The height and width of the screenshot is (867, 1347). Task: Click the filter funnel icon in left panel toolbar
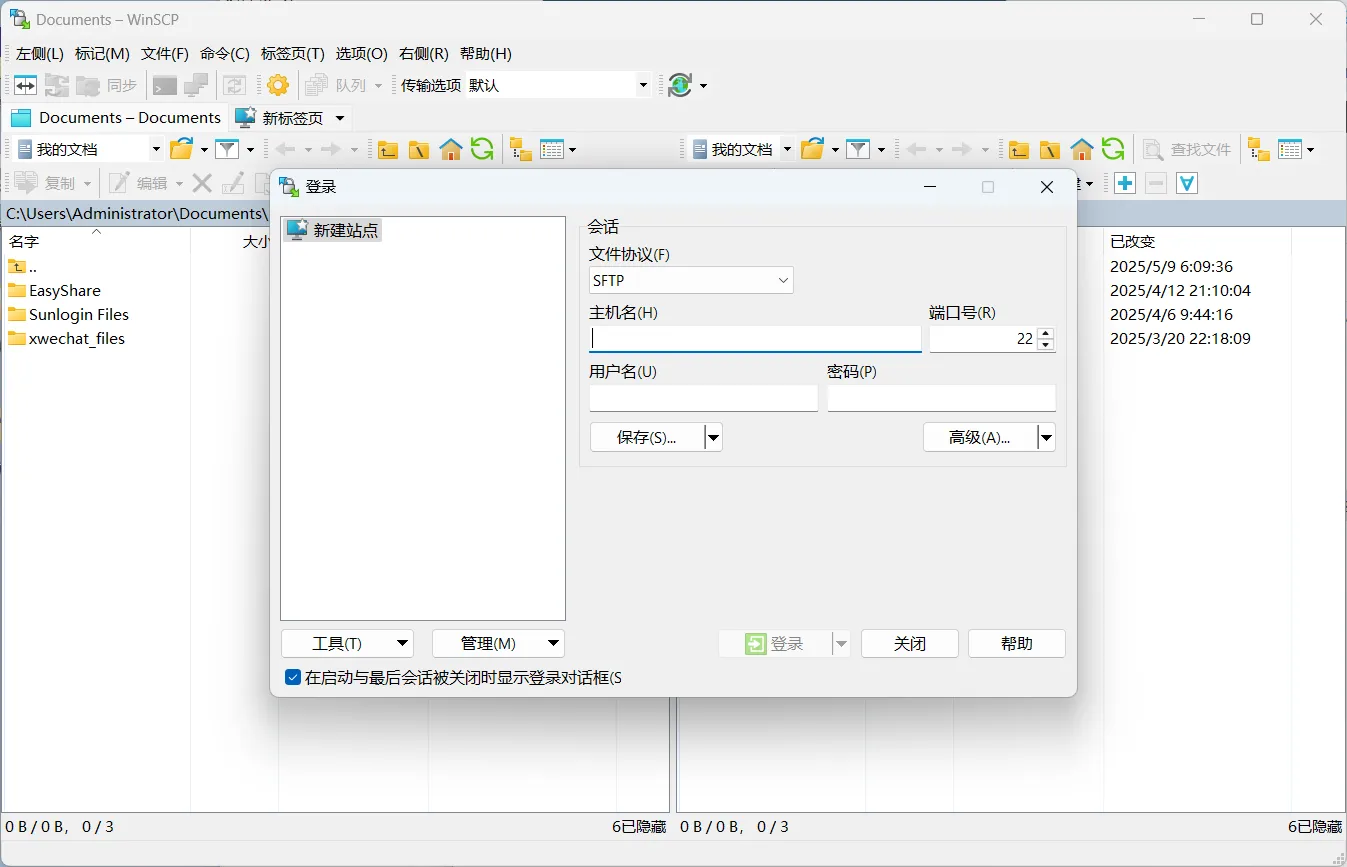coord(227,149)
